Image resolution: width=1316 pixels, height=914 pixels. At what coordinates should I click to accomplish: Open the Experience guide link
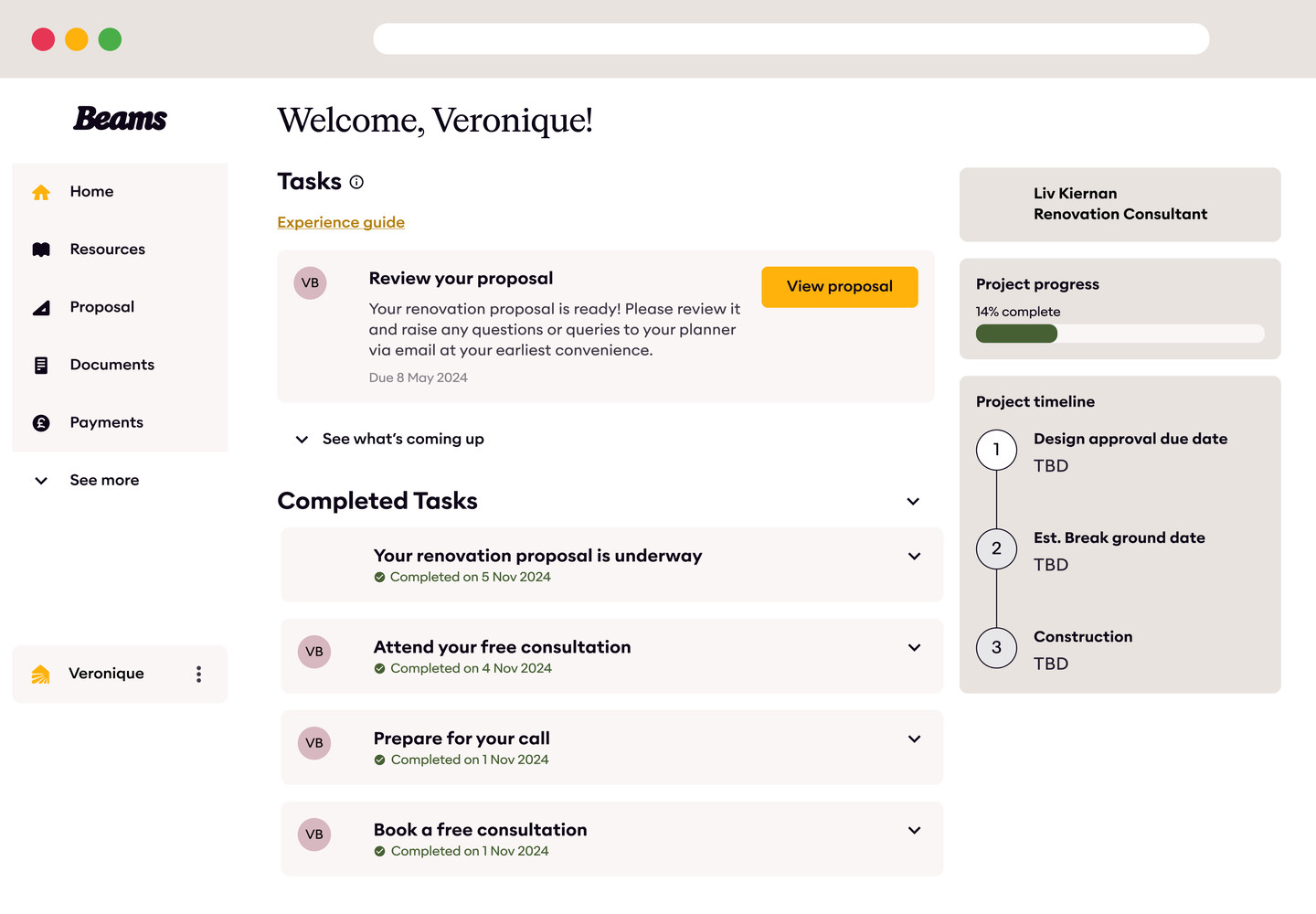[341, 223]
